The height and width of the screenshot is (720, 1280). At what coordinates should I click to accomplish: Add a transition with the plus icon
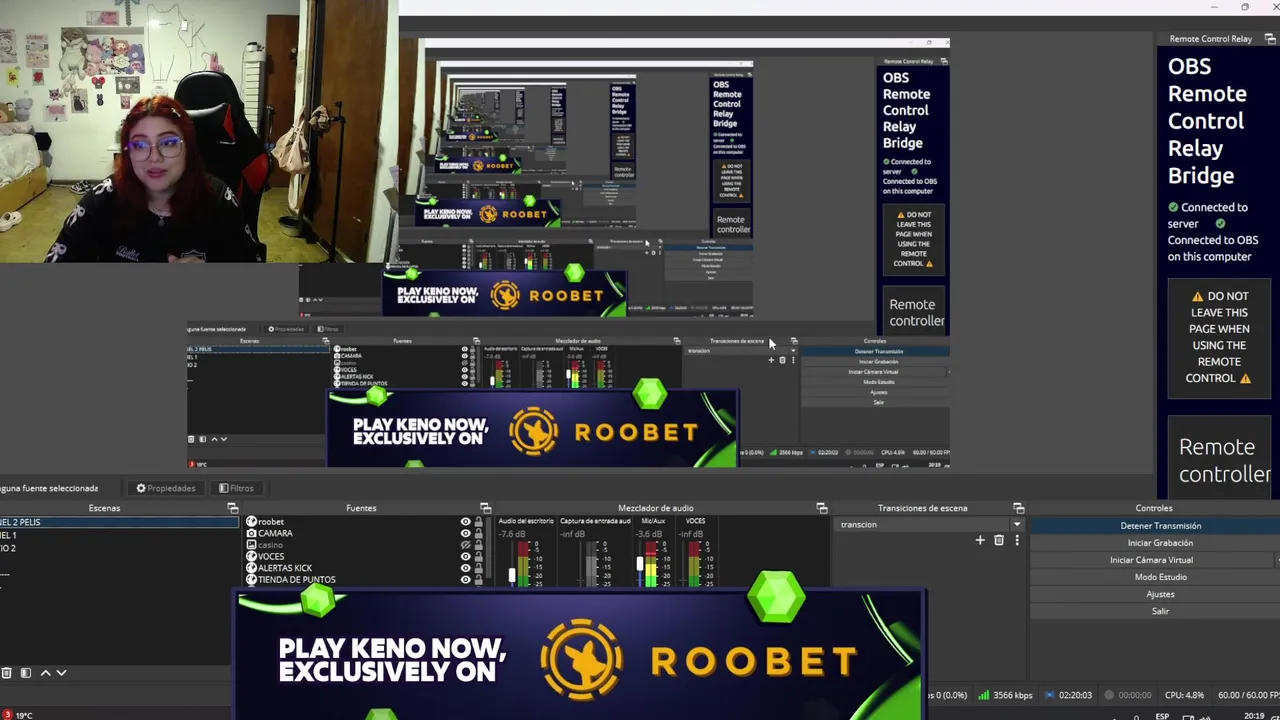(980, 540)
